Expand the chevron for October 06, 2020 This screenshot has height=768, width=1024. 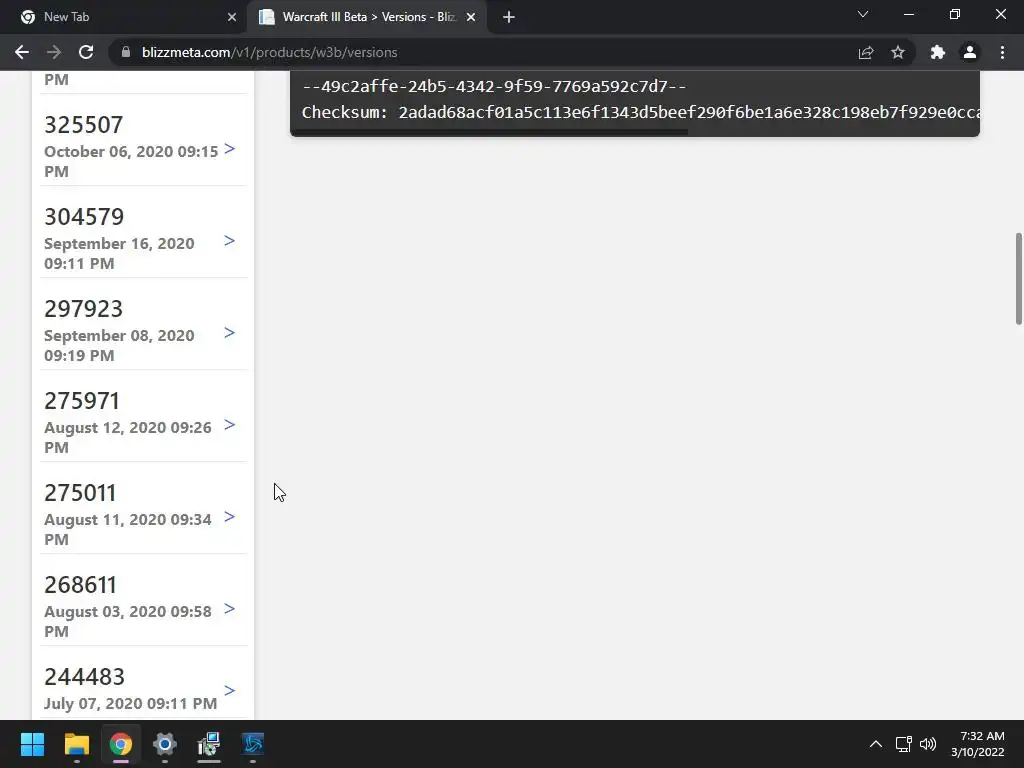pyautogui.click(x=229, y=149)
